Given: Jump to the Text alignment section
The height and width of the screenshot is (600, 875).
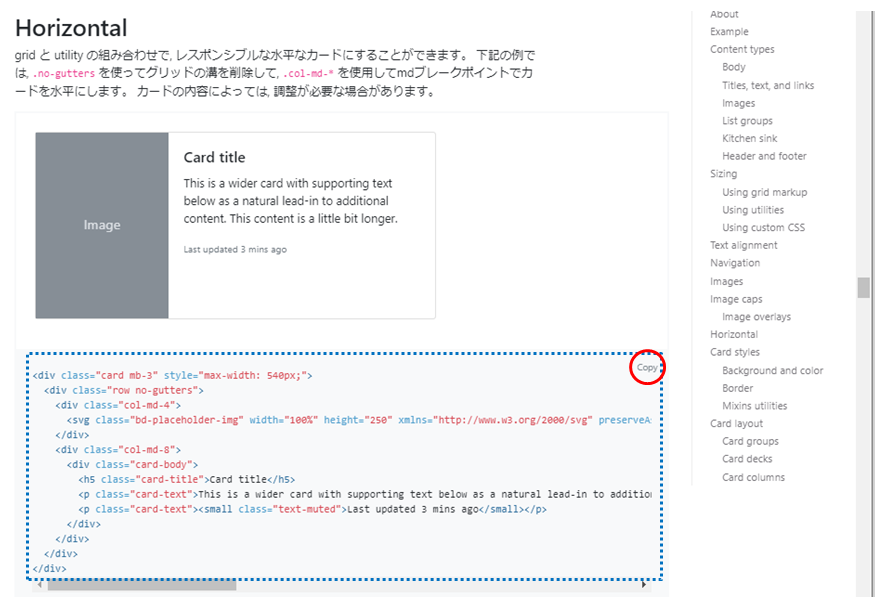Looking at the screenshot, I should click(743, 245).
